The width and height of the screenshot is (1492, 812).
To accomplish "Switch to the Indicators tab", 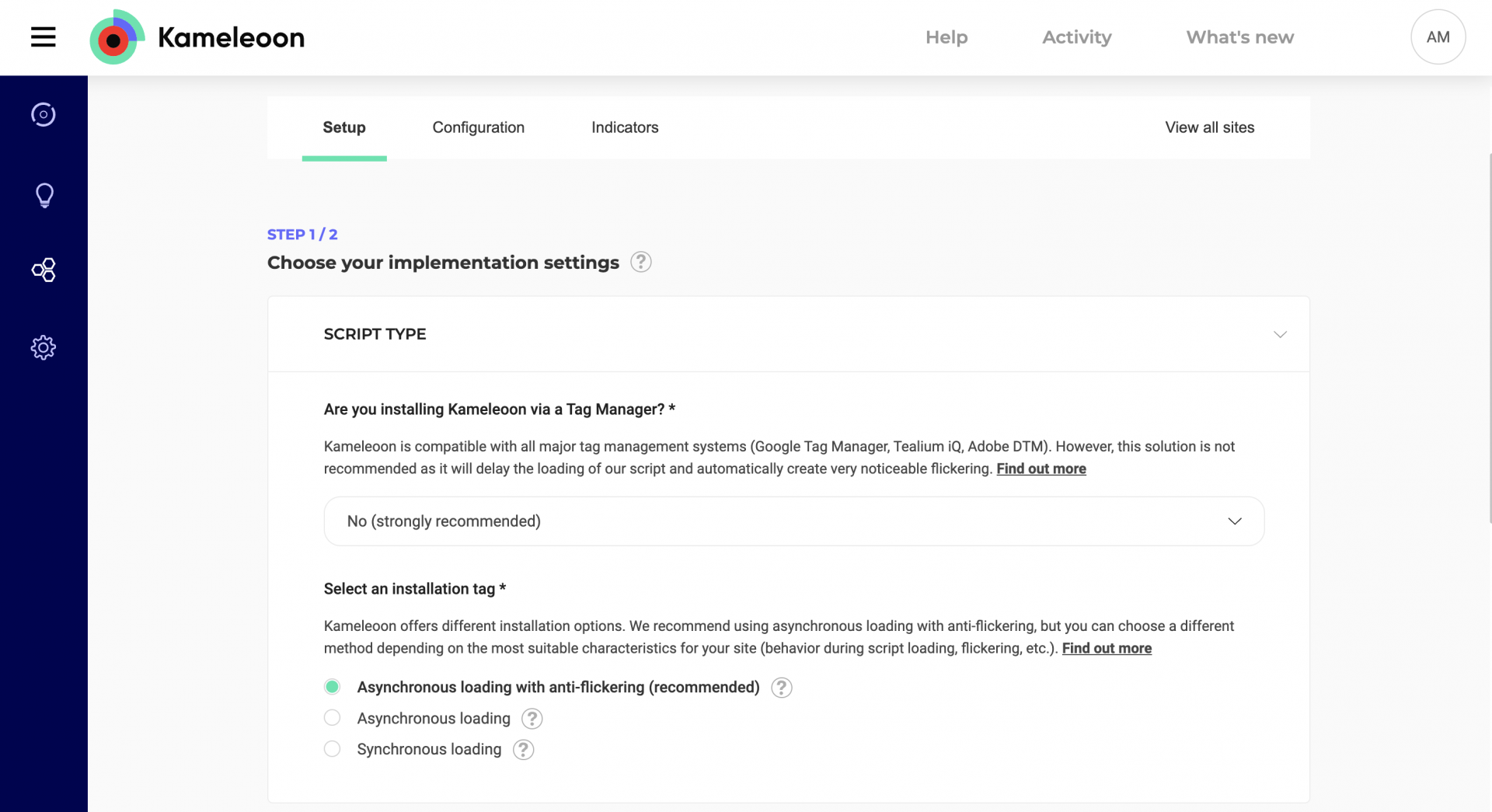I will 625,127.
